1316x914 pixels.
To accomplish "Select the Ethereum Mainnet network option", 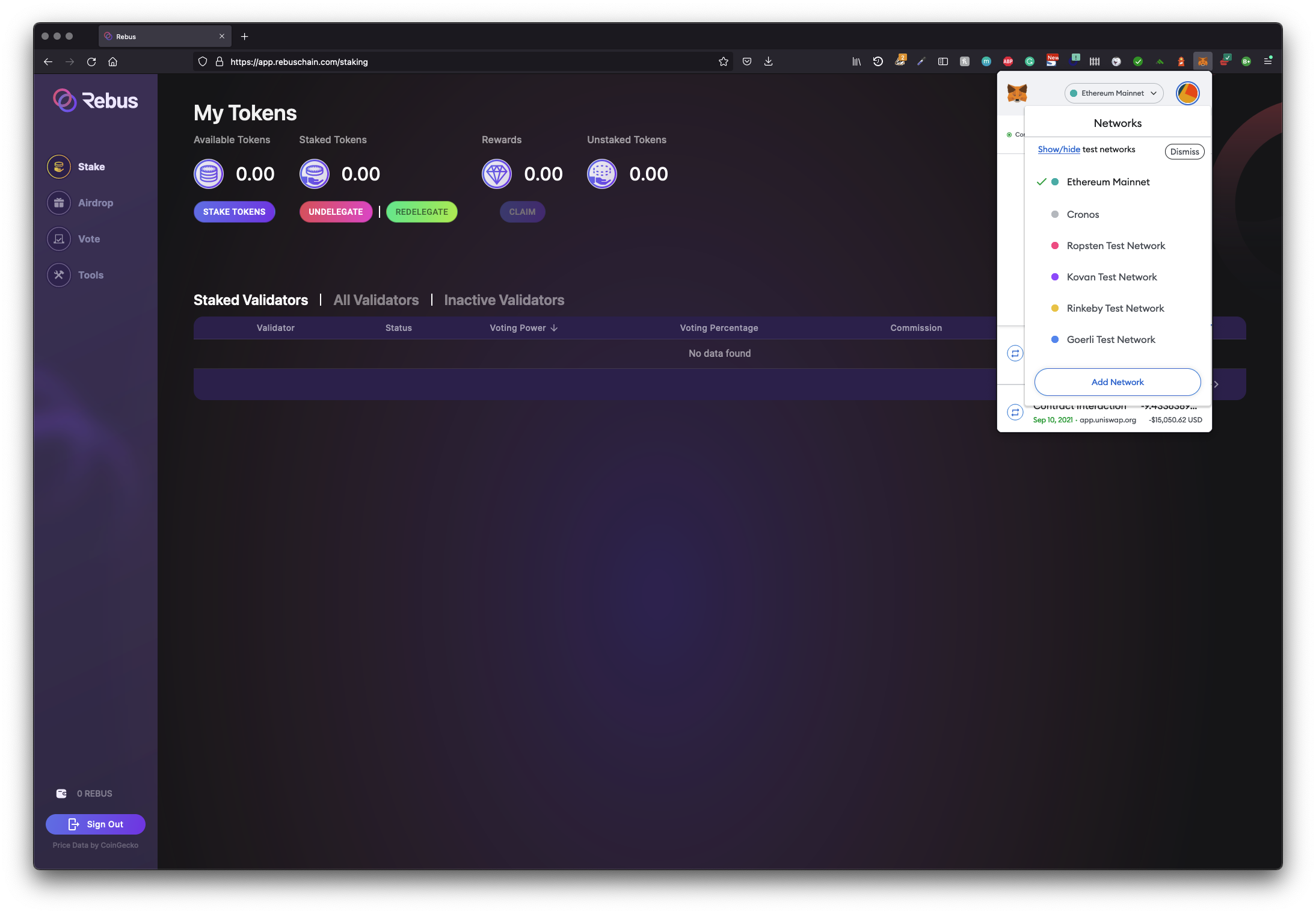I will pos(1118,182).
